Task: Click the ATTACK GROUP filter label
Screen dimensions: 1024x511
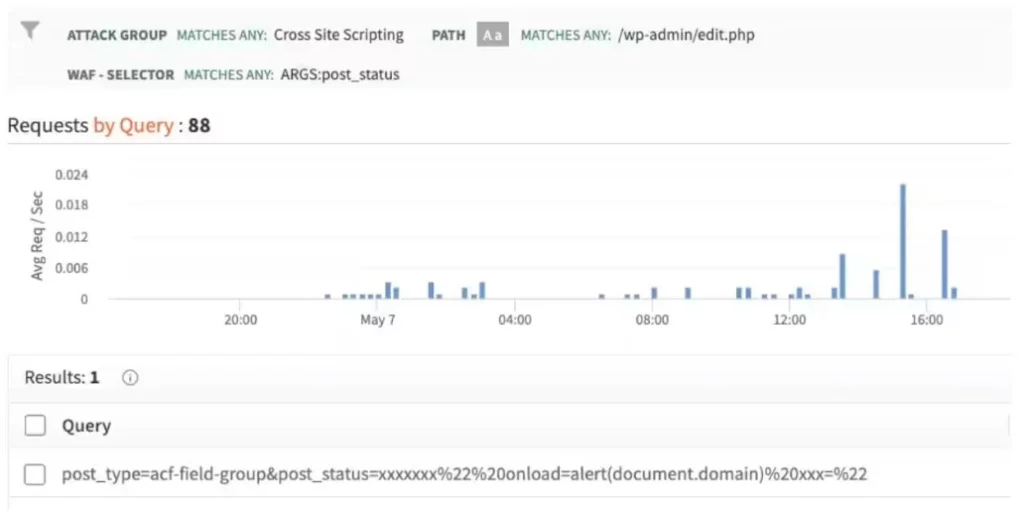Action: (x=117, y=35)
